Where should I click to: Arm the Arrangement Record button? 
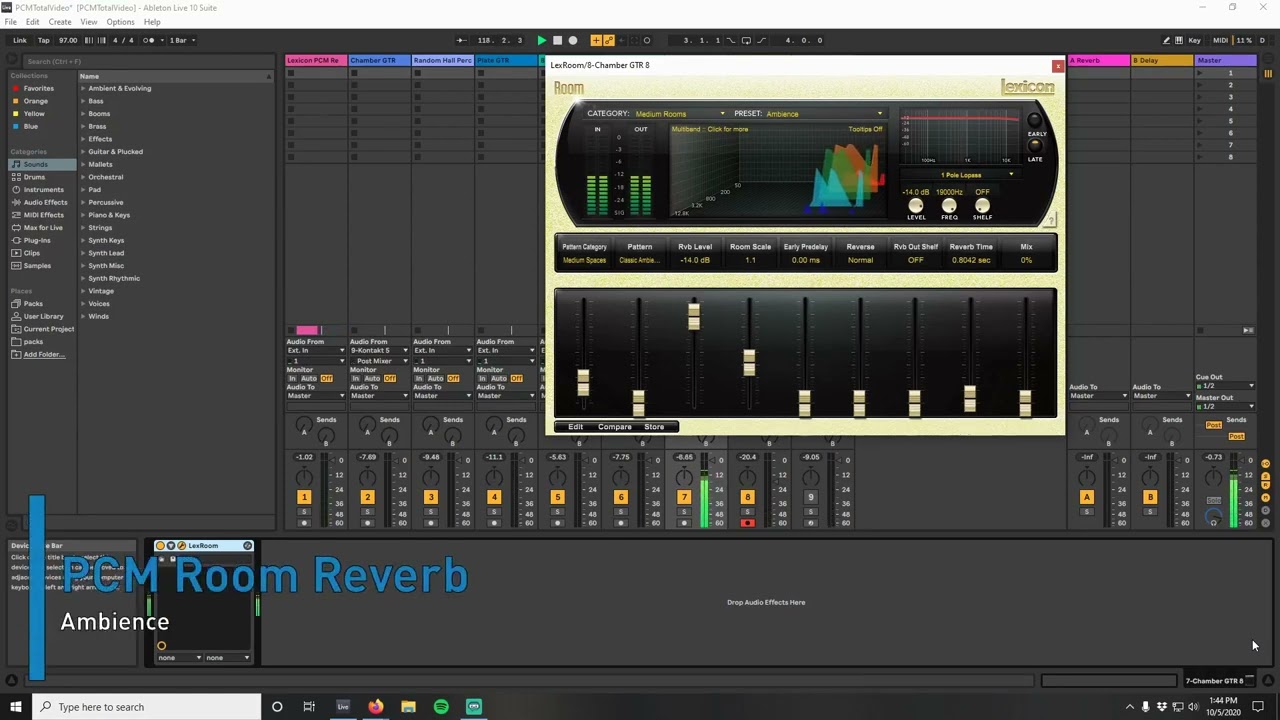573,40
